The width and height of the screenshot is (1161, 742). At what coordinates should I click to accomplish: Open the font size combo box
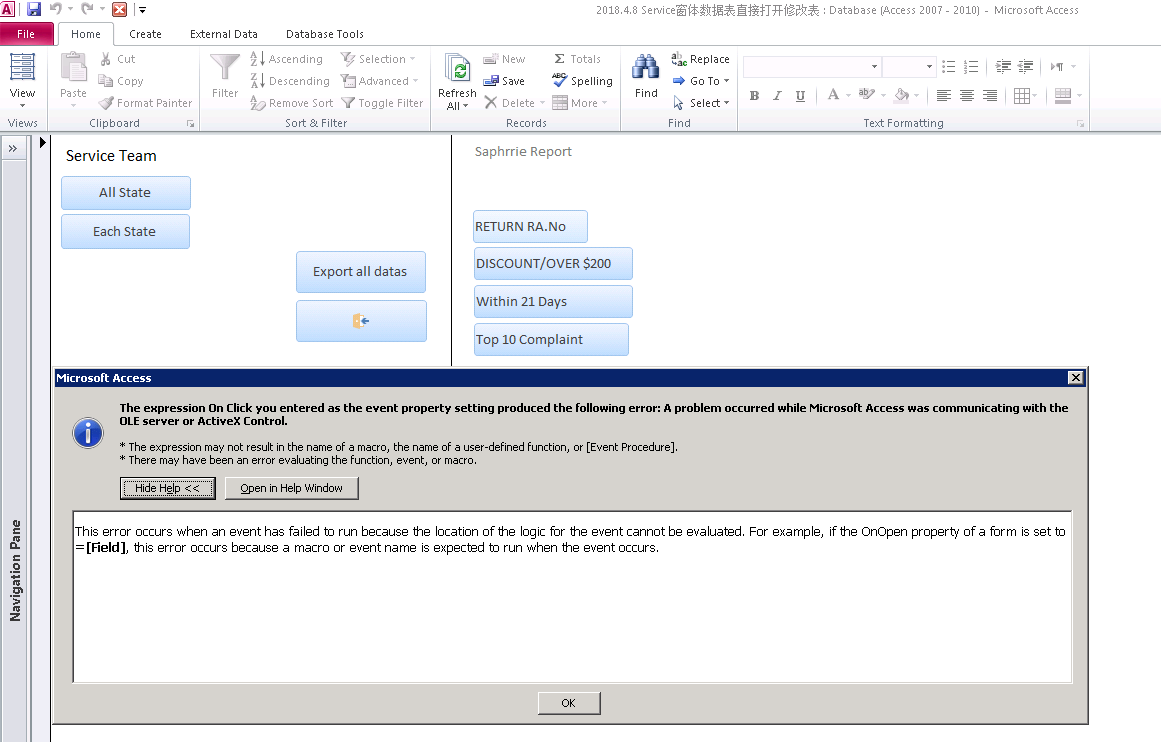(x=910, y=67)
